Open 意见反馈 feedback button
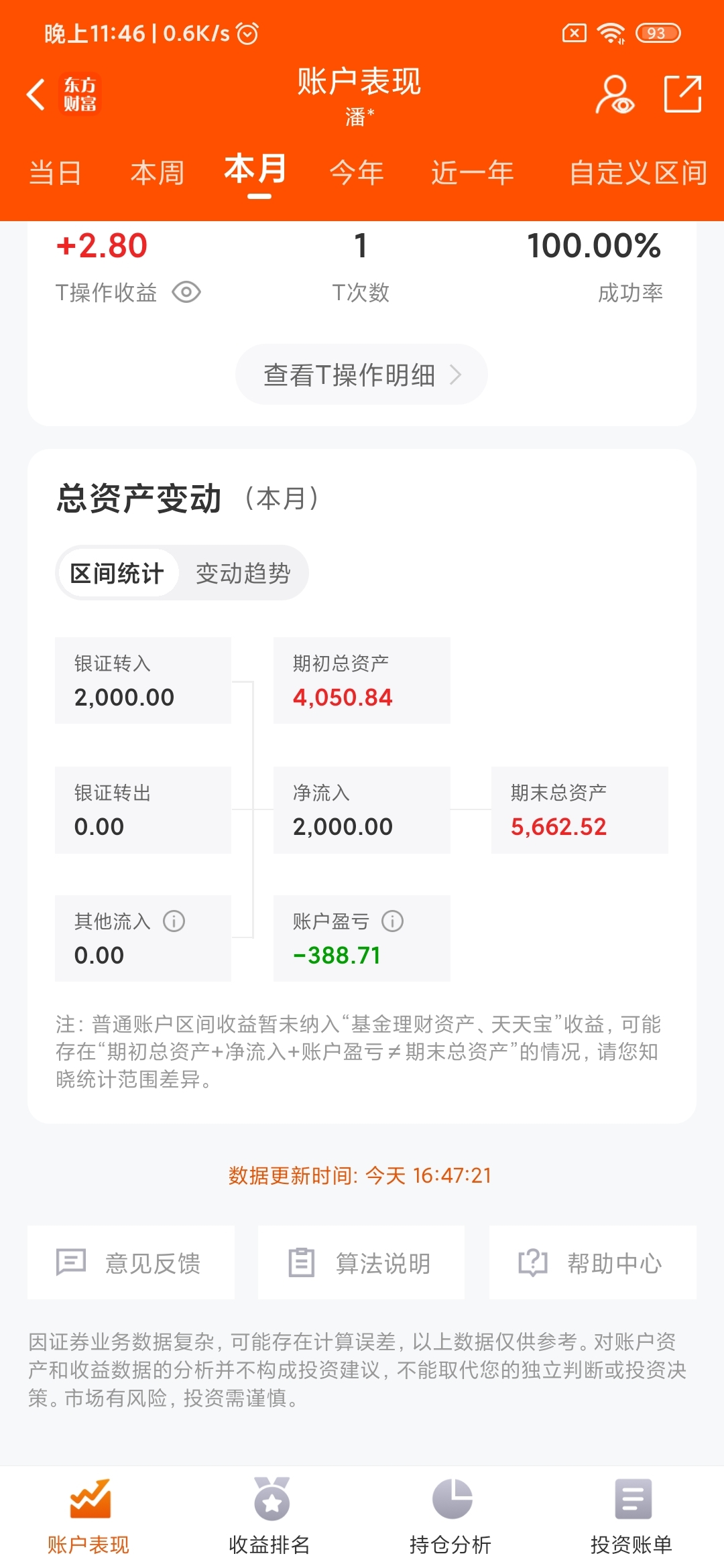This screenshot has height=1568, width=724. [131, 1262]
